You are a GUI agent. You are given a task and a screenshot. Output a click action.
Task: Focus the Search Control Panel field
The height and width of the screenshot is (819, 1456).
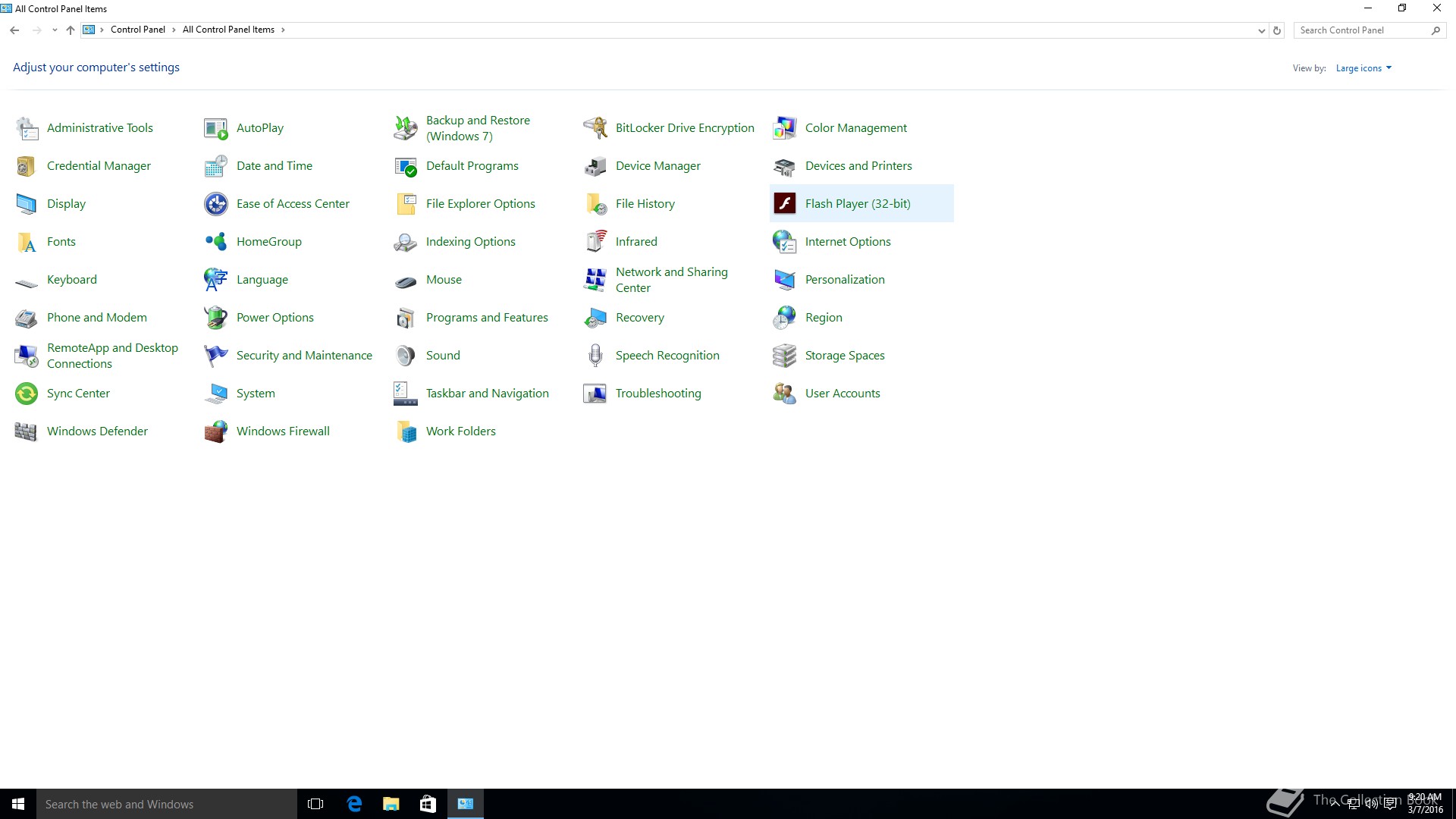1370,30
